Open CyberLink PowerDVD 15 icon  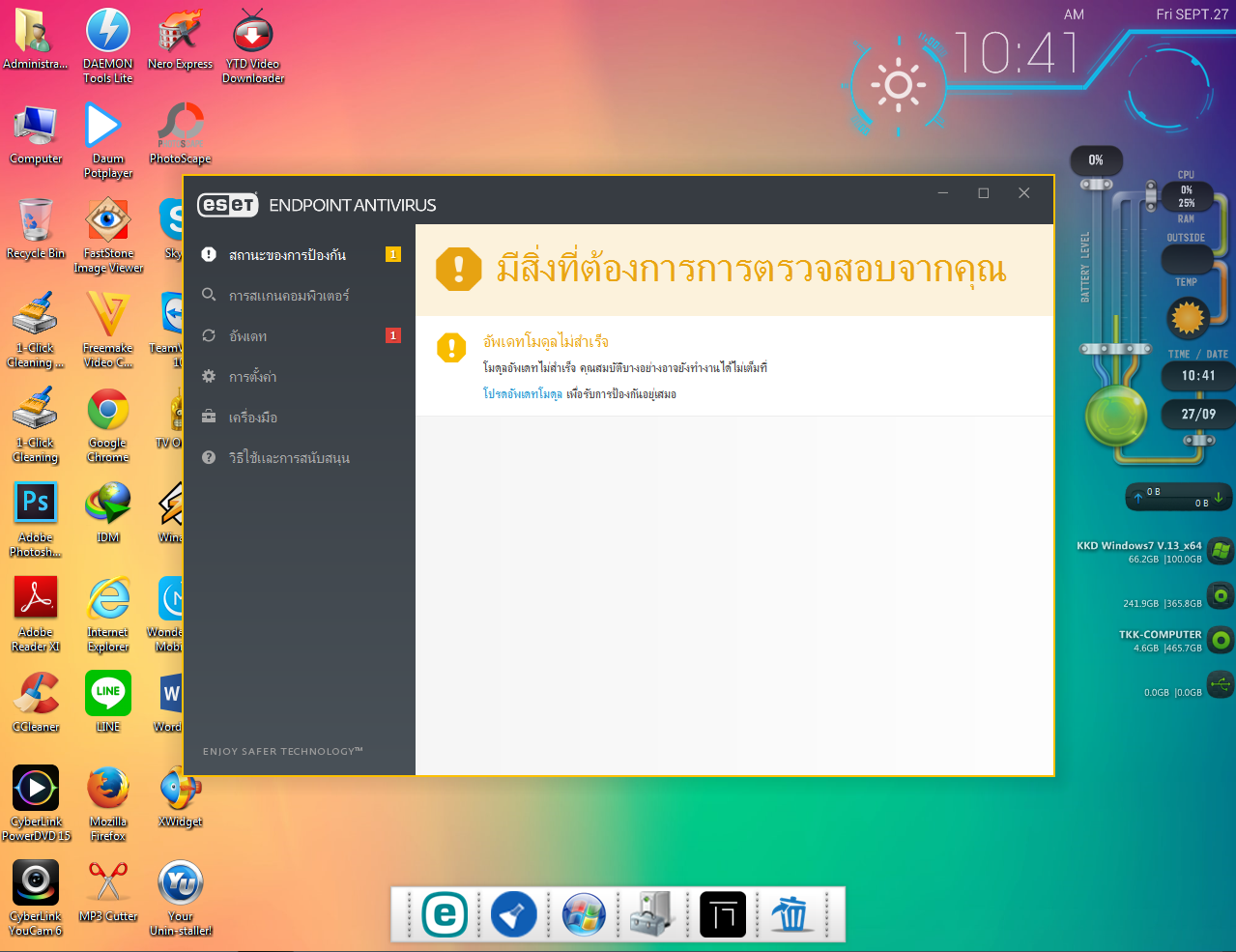click(x=36, y=803)
